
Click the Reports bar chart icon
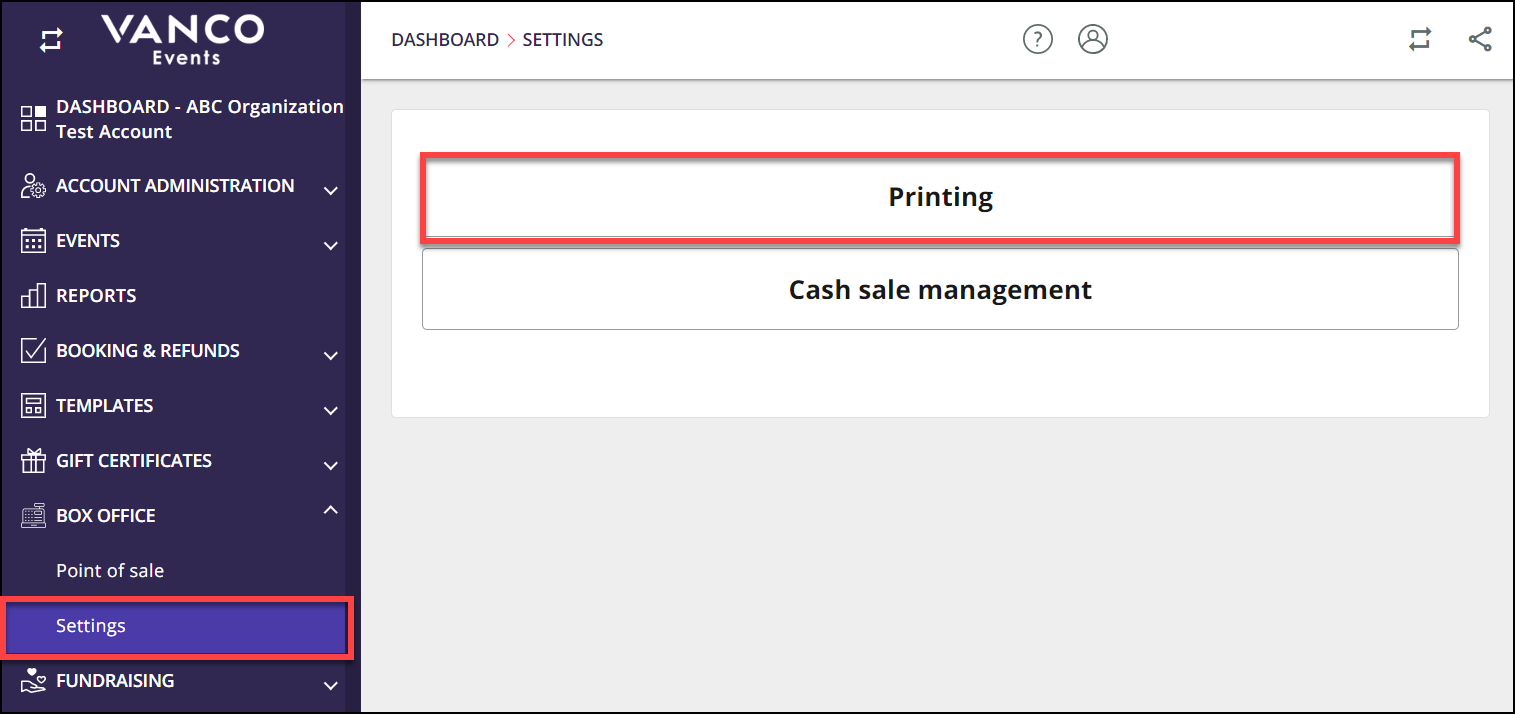point(34,296)
